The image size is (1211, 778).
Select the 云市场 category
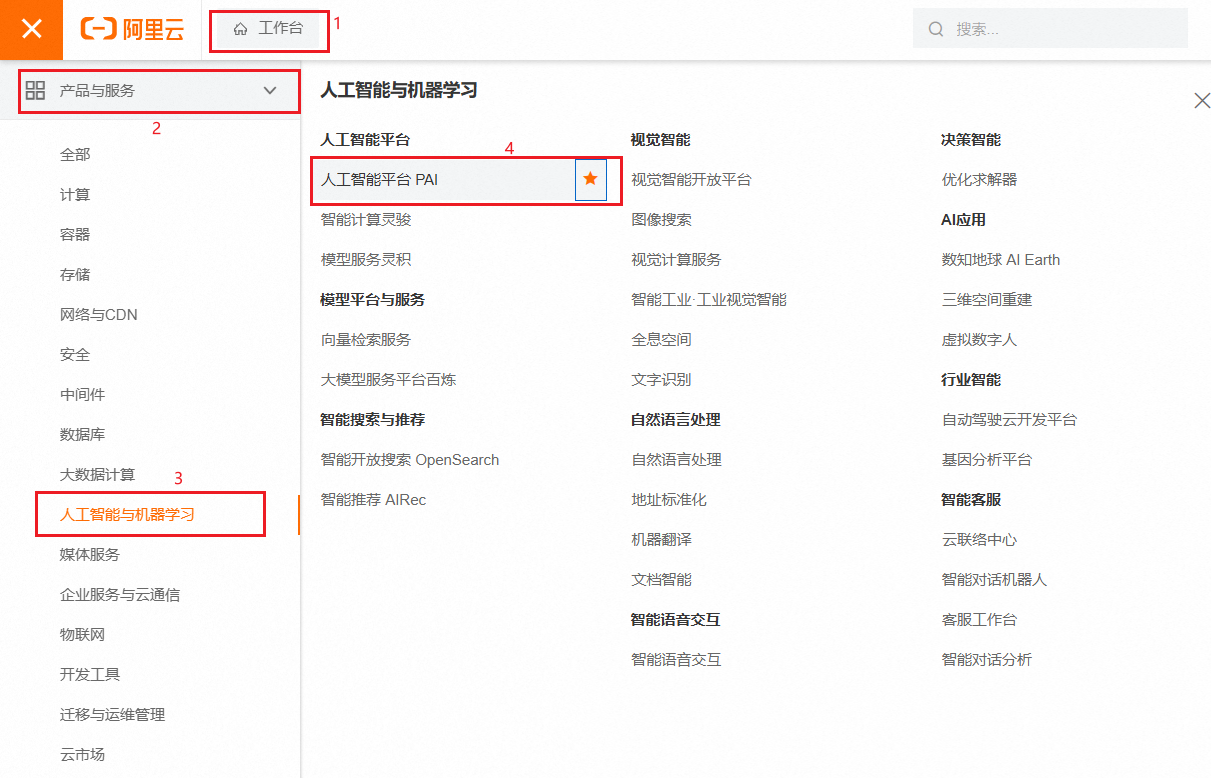tap(82, 755)
